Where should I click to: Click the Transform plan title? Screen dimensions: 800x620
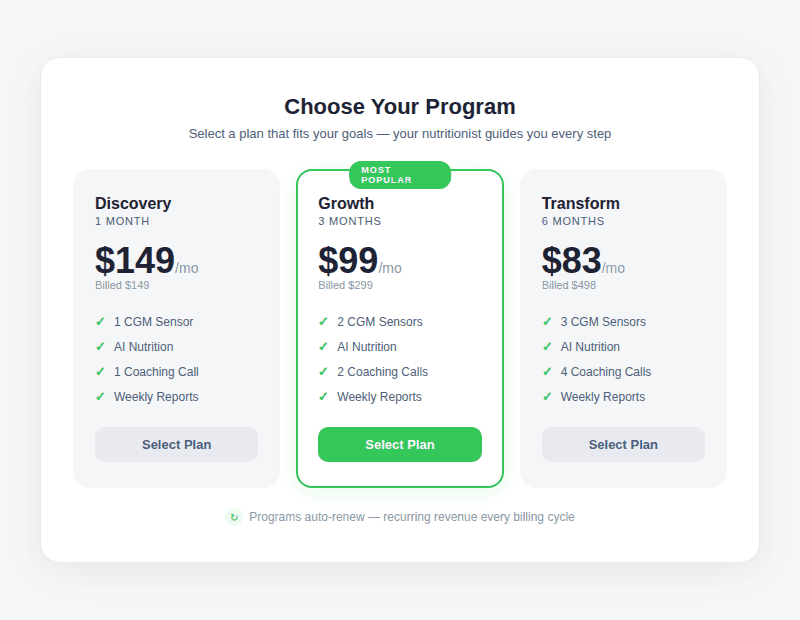(581, 203)
